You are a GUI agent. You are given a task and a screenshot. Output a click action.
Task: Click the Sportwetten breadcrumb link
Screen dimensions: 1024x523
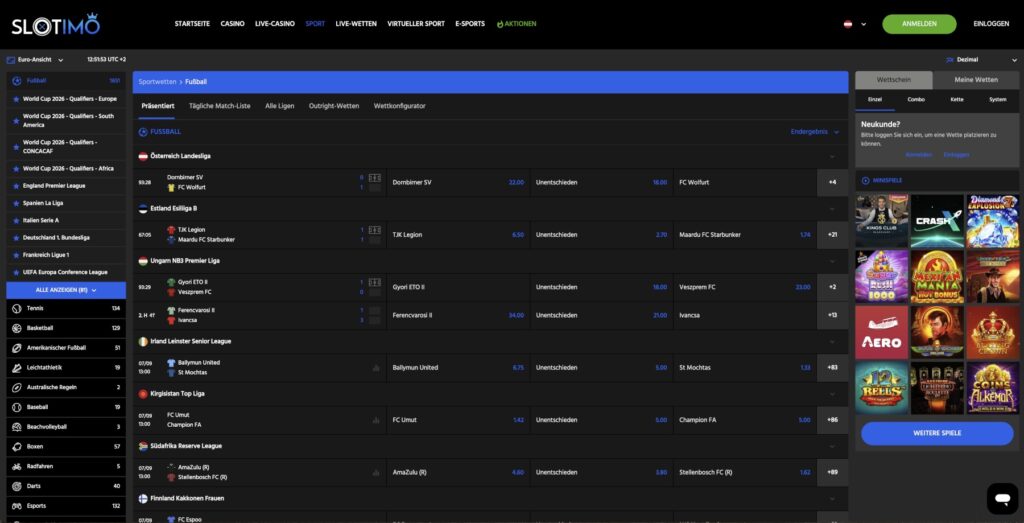click(x=157, y=82)
